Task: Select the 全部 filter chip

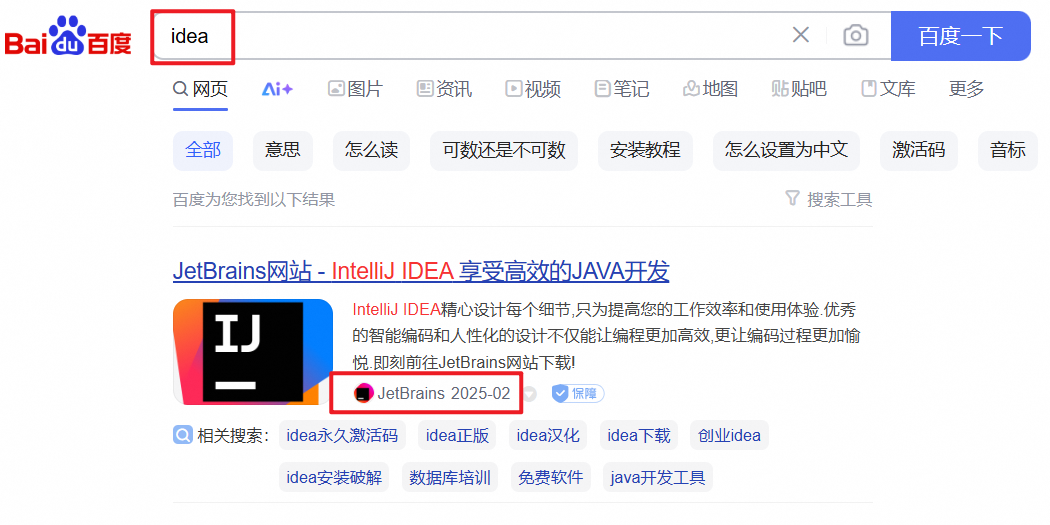Action: [203, 150]
